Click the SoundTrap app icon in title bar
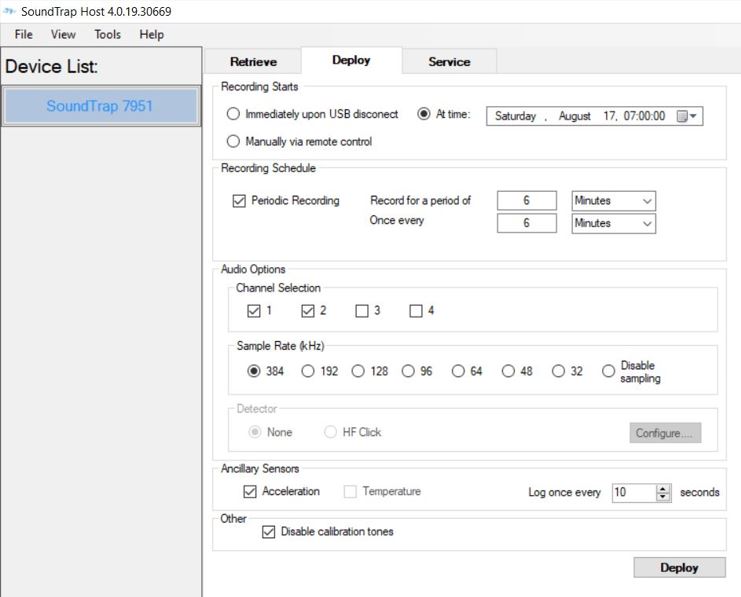Screen dimensions: 741x597 click(x=9, y=11)
